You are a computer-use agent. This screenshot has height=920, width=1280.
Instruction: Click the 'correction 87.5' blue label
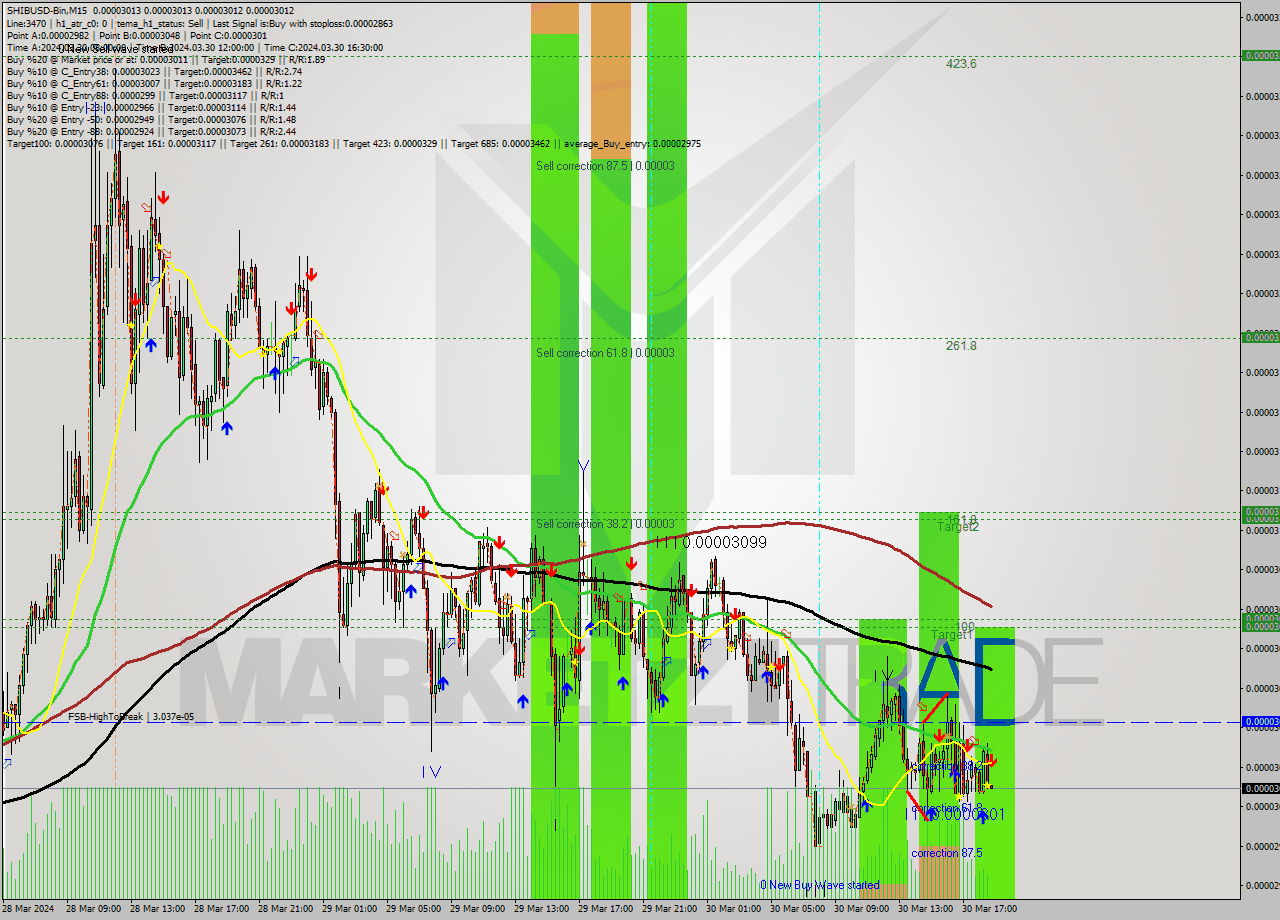click(x=947, y=853)
